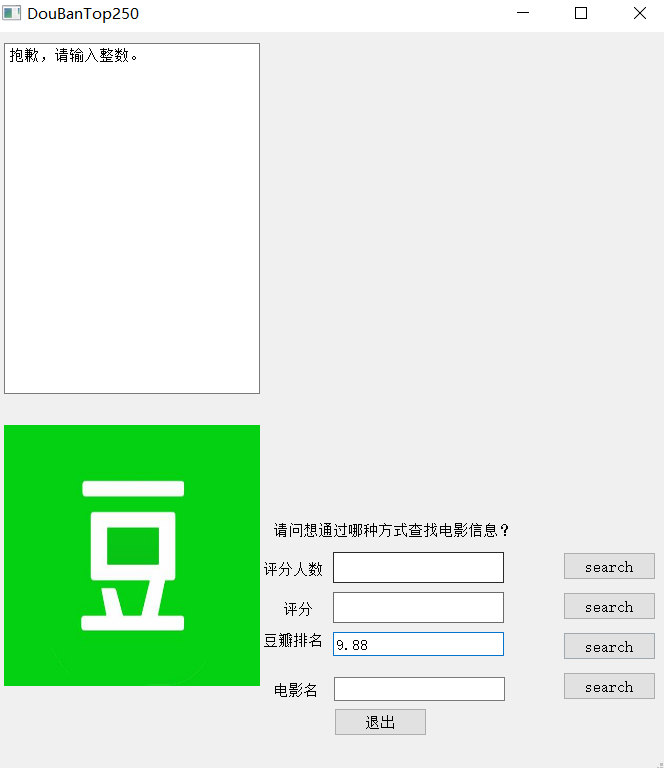Click the window resize grip in corner
This screenshot has width=664, height=768.
(660, 764)
